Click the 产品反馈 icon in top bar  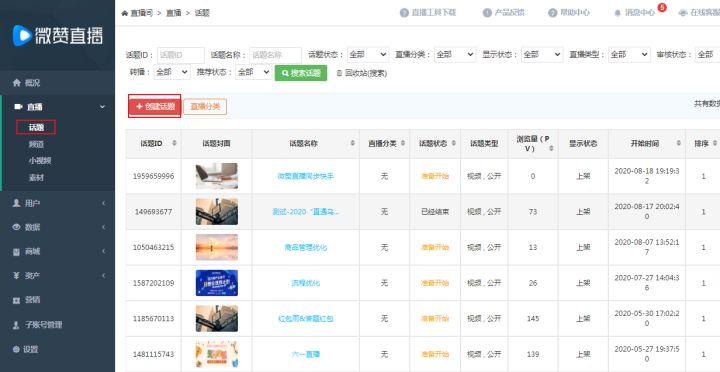487,13
